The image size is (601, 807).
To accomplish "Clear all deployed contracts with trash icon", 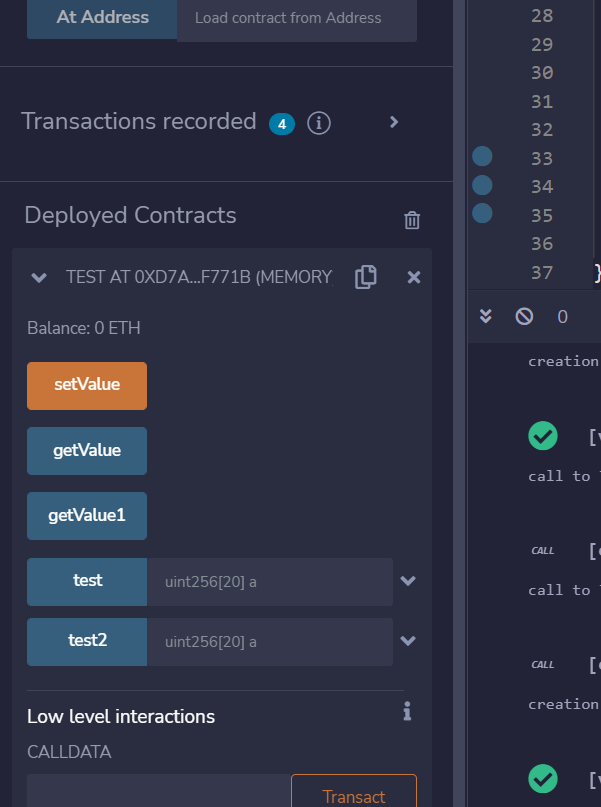I will 412,220.
